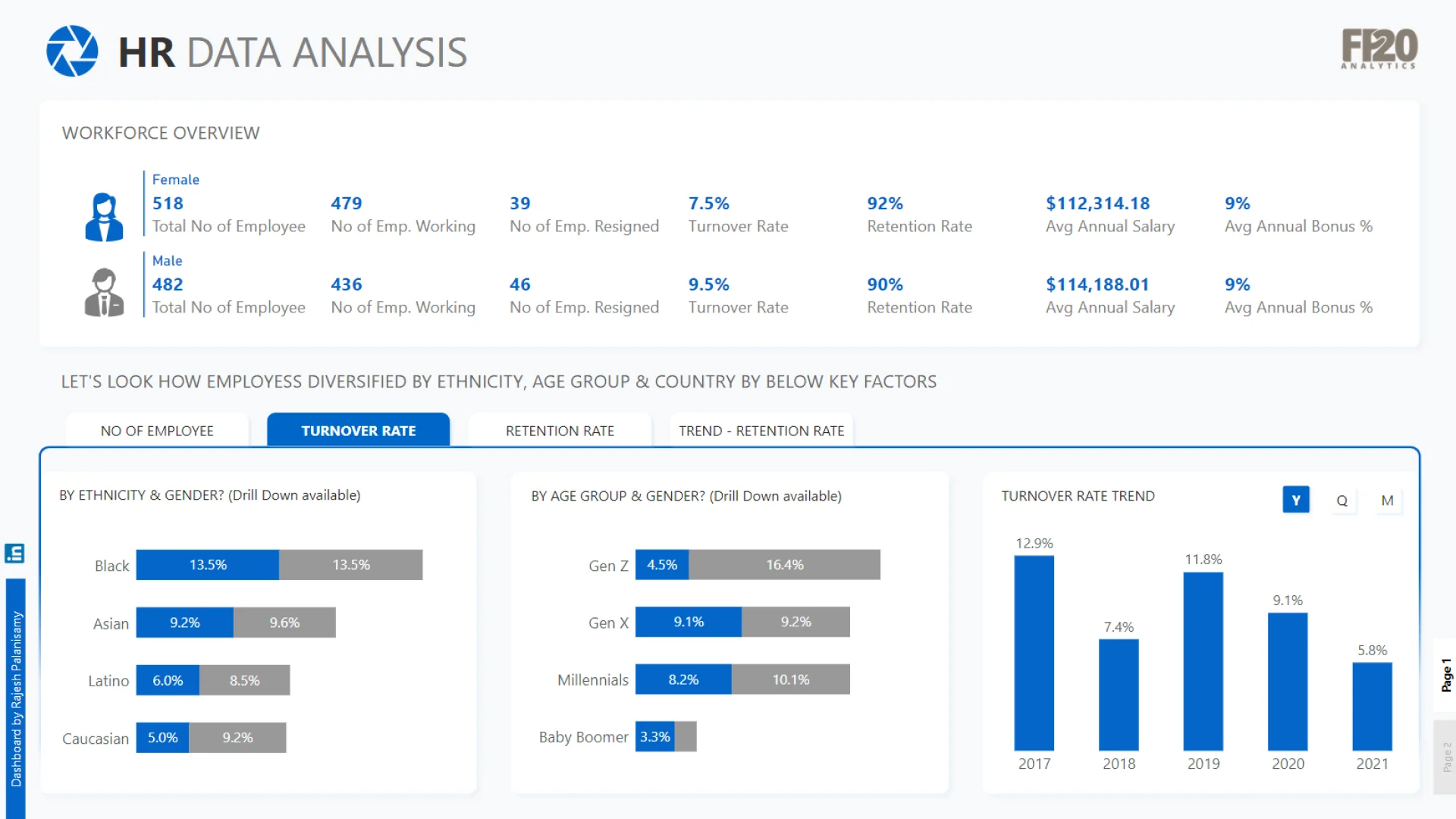Open the TREND - RETENTION RATE tab
Image resolution: width=1456 pixels, height=819 pixels.
761,431
